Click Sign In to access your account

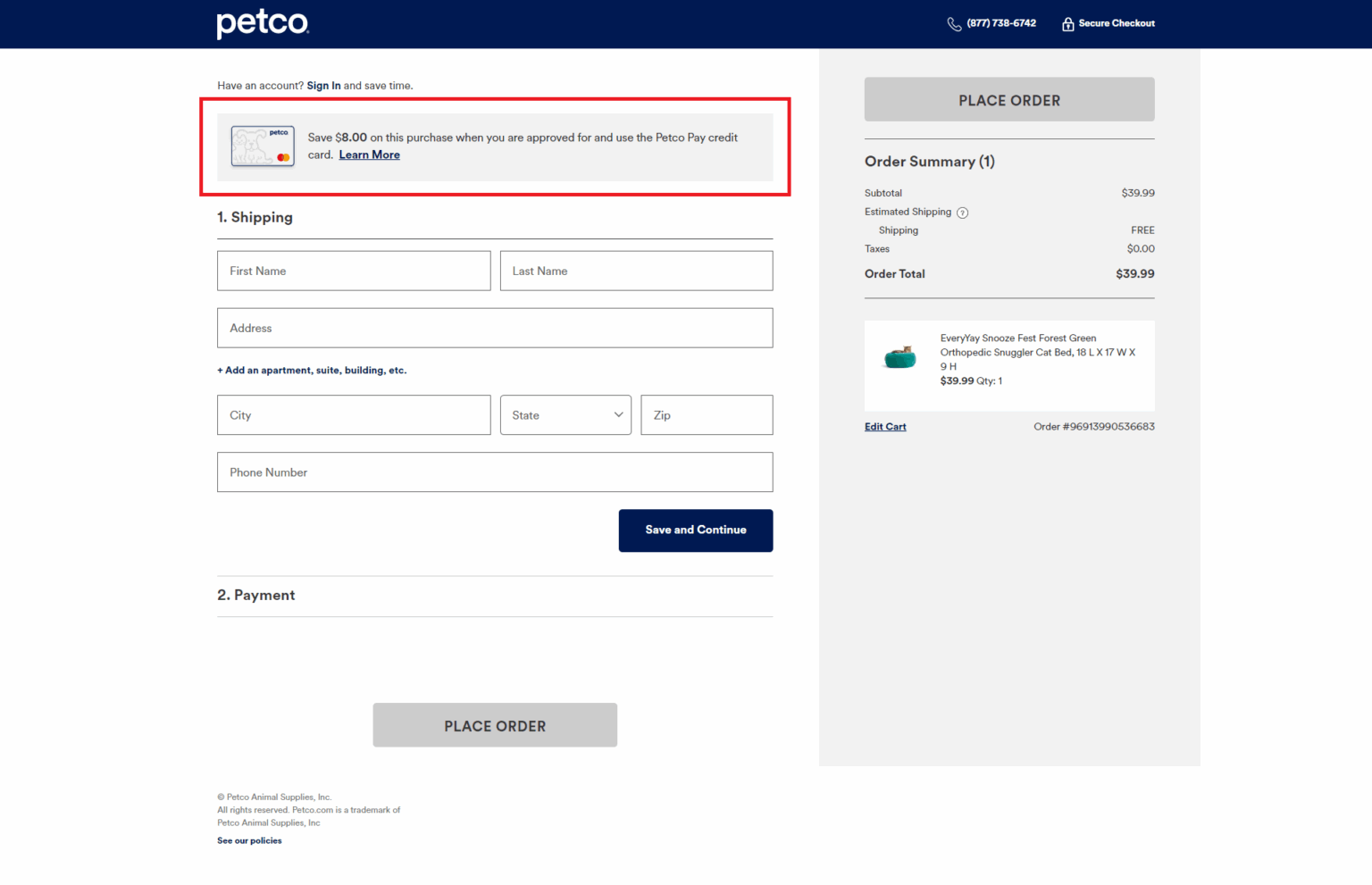coord(323,85)
